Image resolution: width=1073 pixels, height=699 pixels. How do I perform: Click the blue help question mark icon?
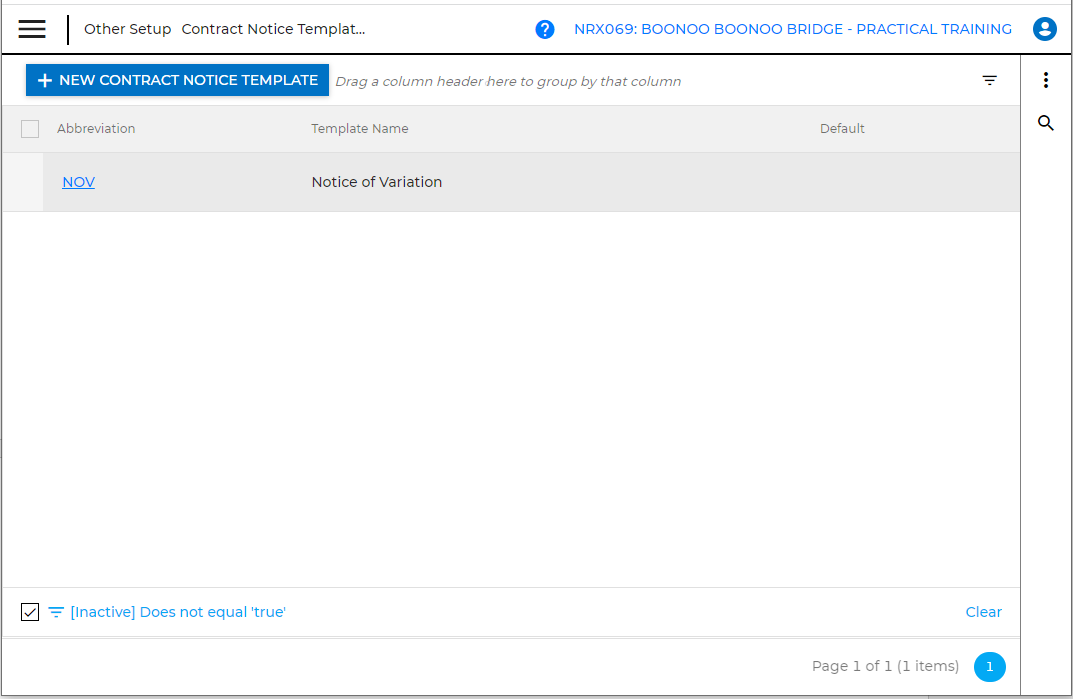pos(545,29)
